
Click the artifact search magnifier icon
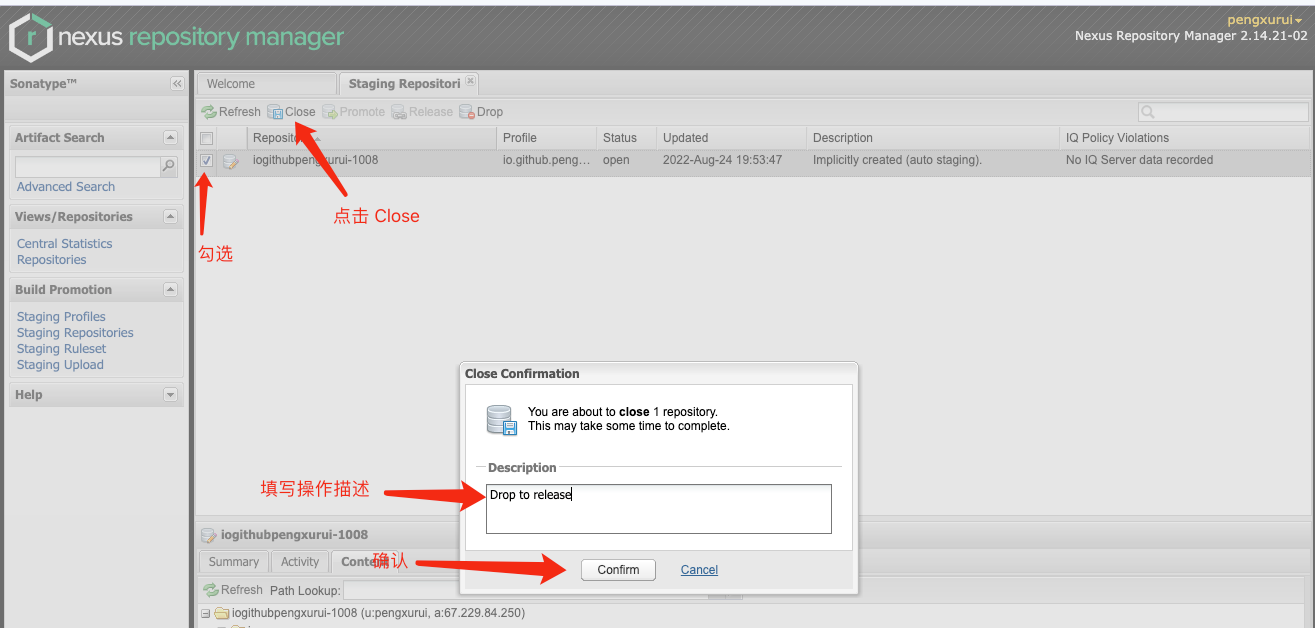pyautogui.click(x=169, y=167)
